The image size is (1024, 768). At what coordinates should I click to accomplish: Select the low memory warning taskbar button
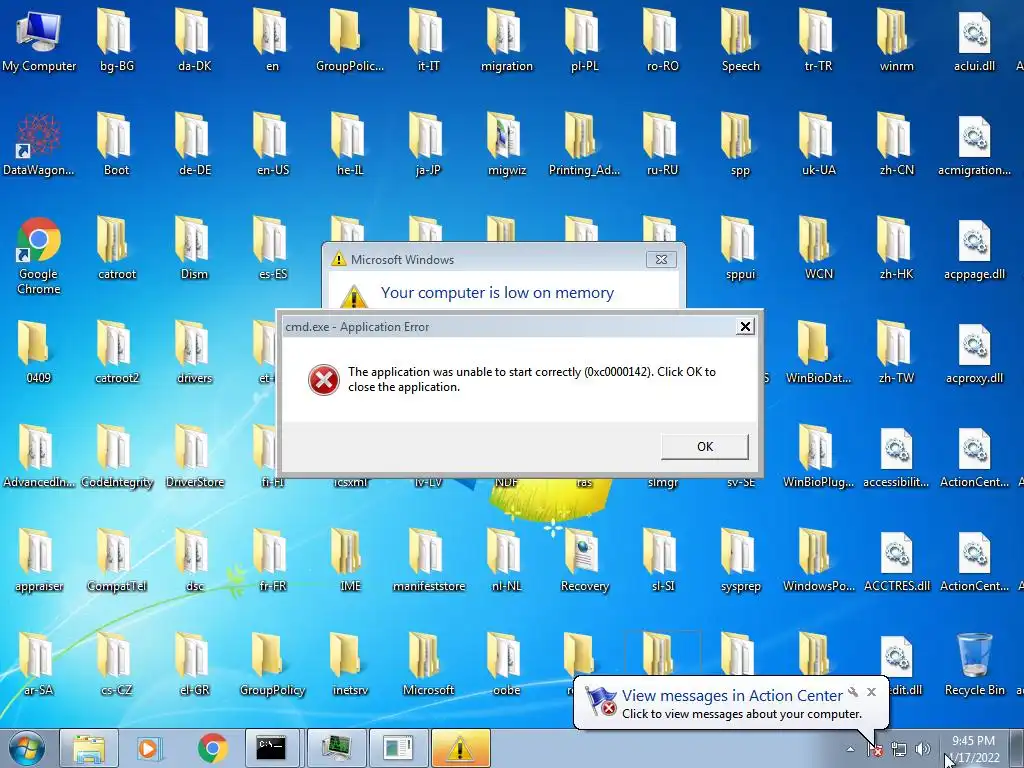(460, 748)
